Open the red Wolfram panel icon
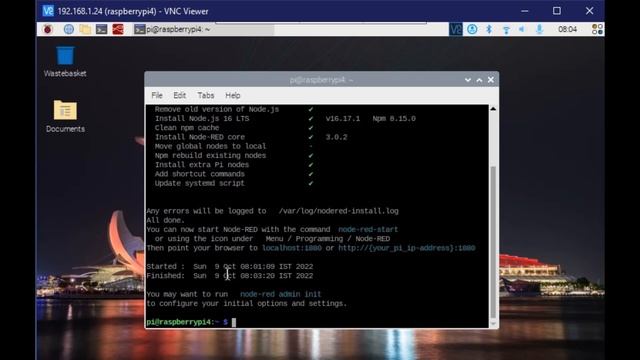 [x=118, y=29]
